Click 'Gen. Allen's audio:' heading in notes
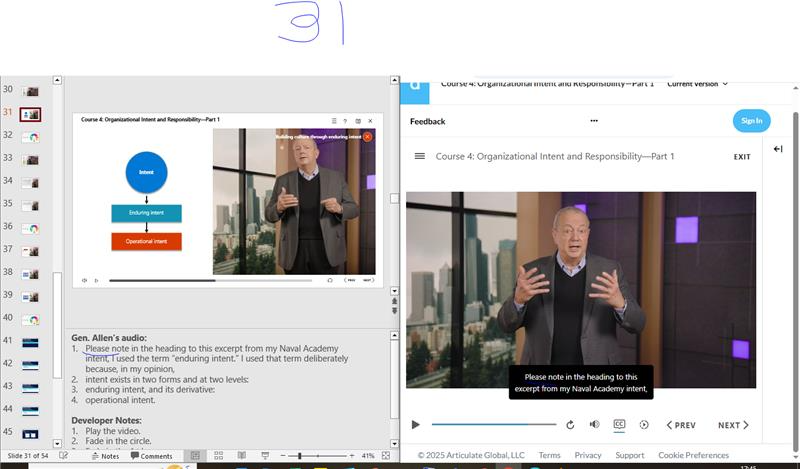 [x=109, y=338]
